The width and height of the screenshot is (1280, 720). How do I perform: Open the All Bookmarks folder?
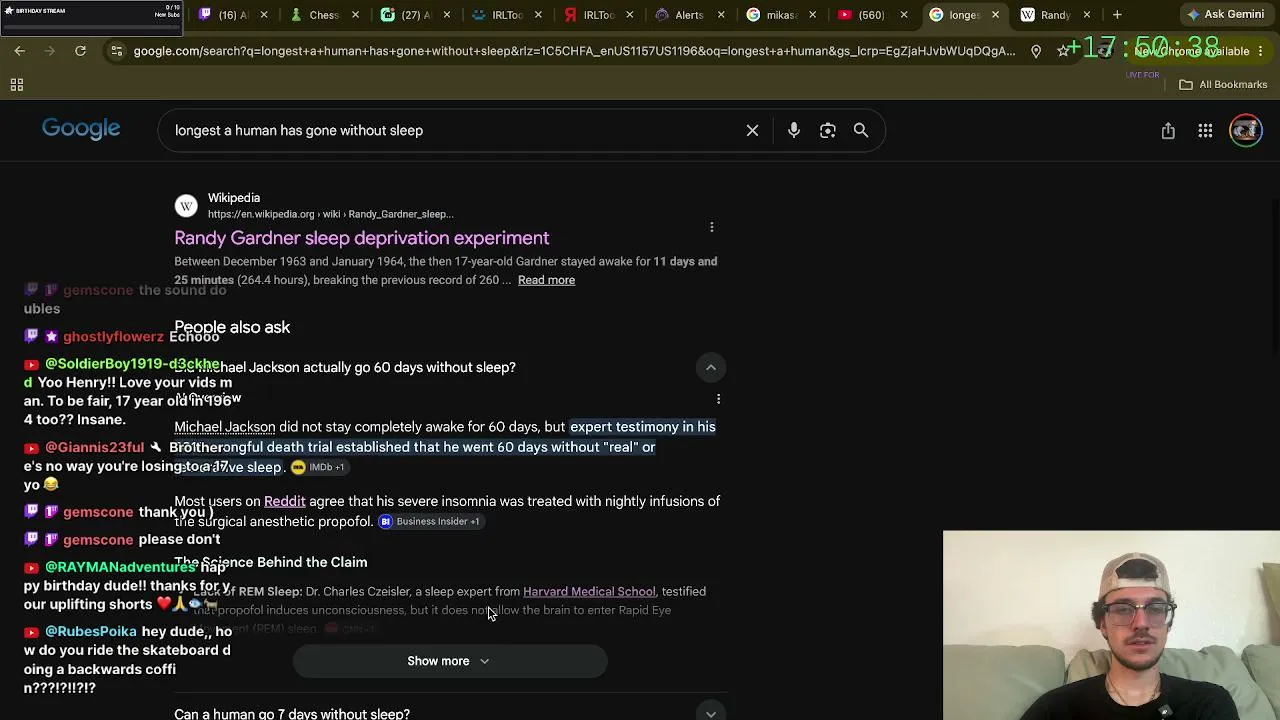pyautogui.click(x=1223, y=85)
